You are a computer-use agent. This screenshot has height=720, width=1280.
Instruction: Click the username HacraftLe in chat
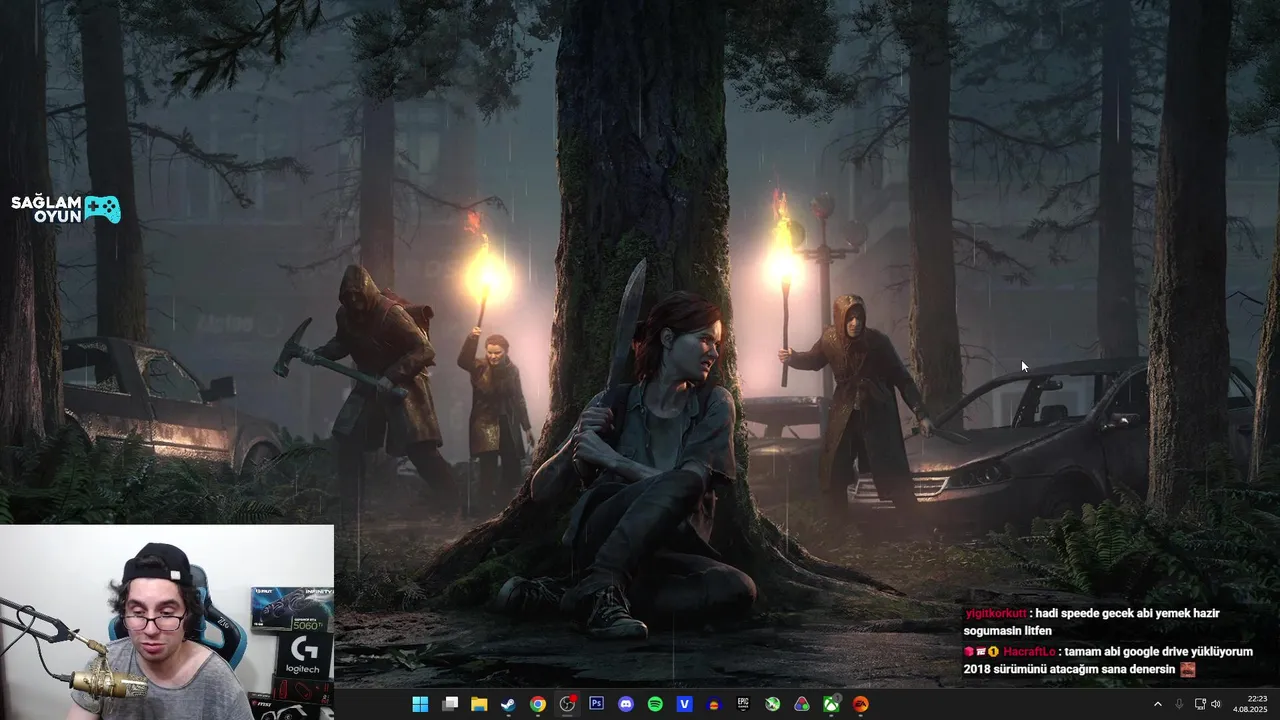[x=1031, y=651]
